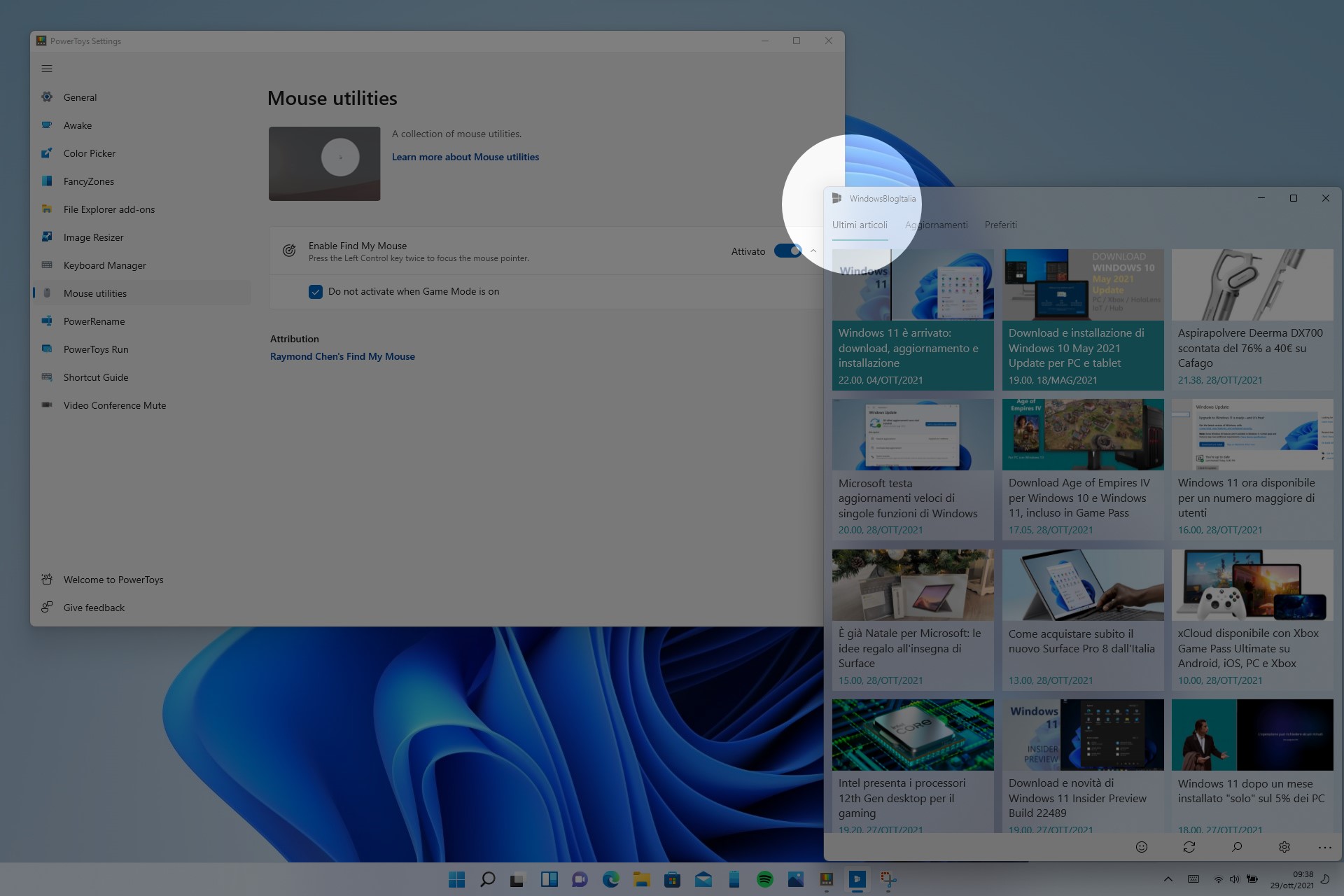1344x896 pixels.
Task: Open Microsoft Edge from taskbar
Action: pos(610,879)
